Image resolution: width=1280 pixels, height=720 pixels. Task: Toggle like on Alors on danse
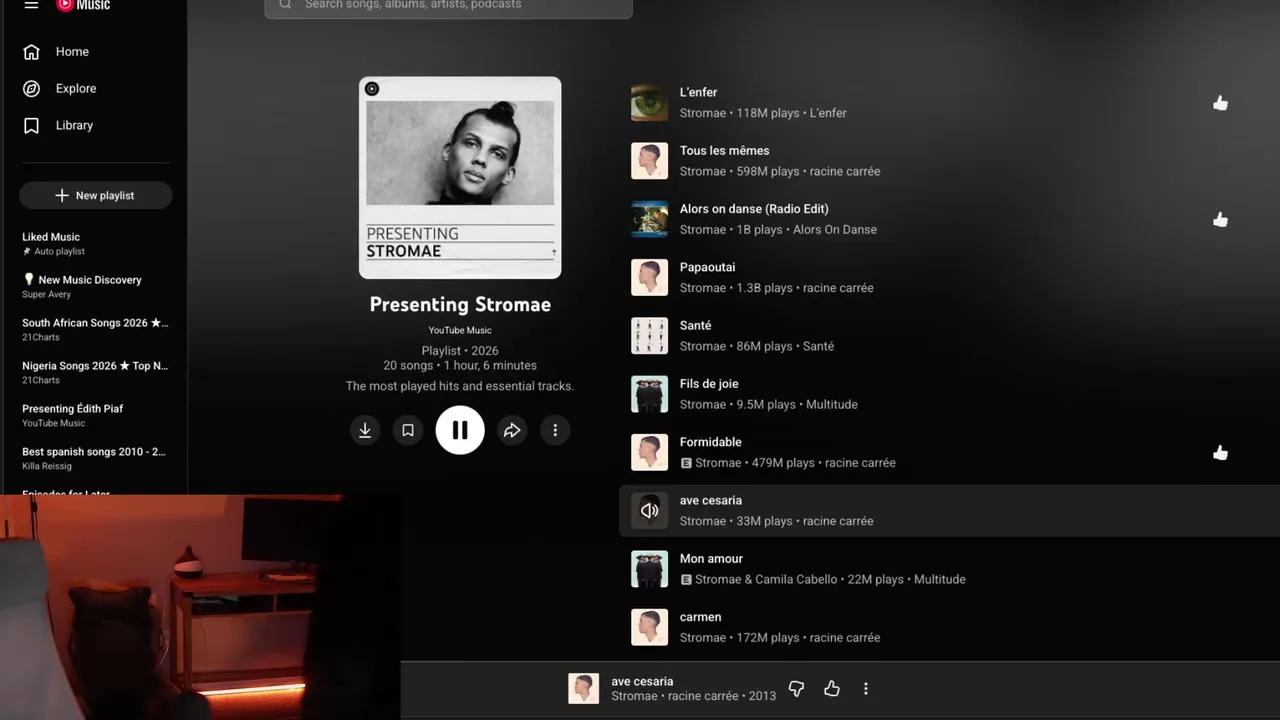pos(1220,219)
